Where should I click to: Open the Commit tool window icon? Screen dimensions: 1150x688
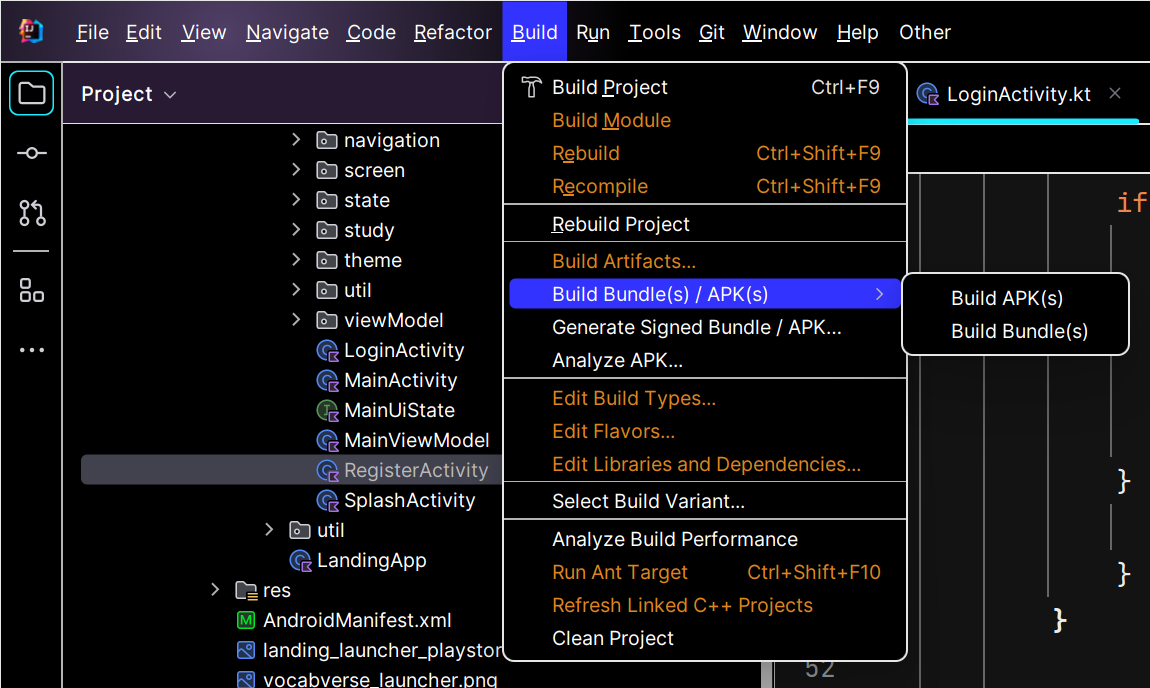pyautogui.click(x=32, y=153)
